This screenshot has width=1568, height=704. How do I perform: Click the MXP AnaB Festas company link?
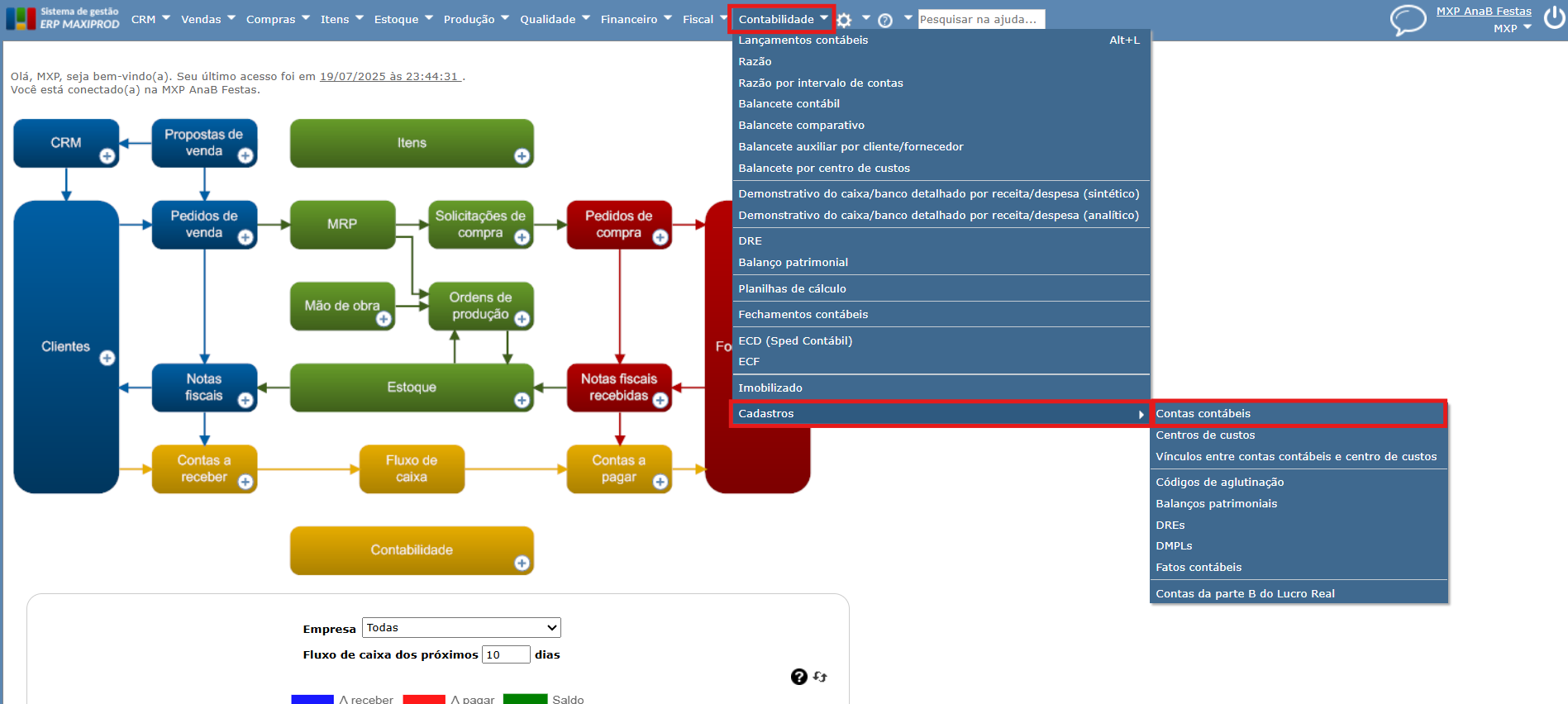pyautogui.click(x=1484, y=12)
